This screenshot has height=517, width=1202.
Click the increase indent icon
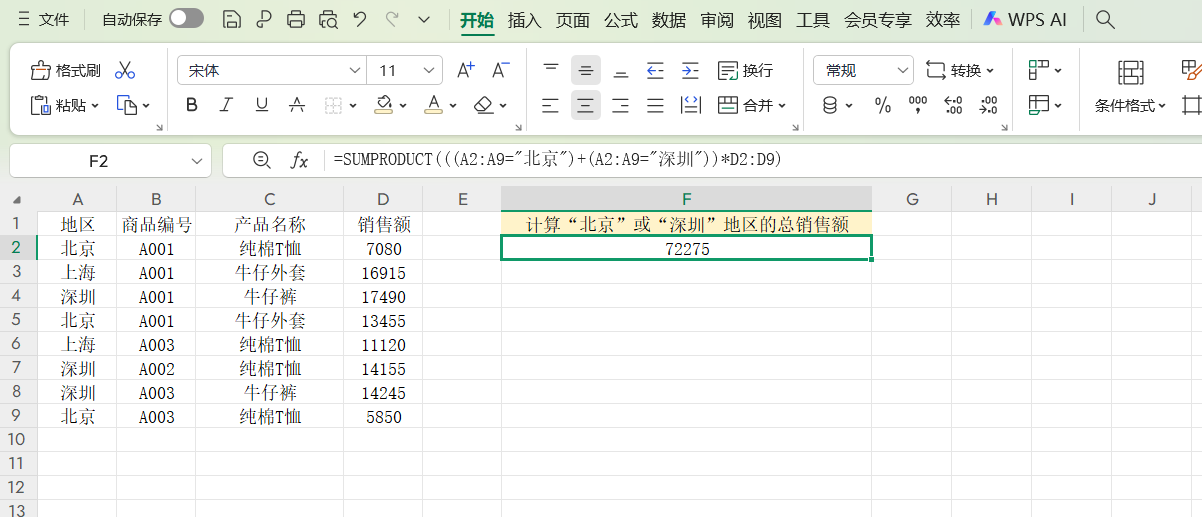pos(690,70)
